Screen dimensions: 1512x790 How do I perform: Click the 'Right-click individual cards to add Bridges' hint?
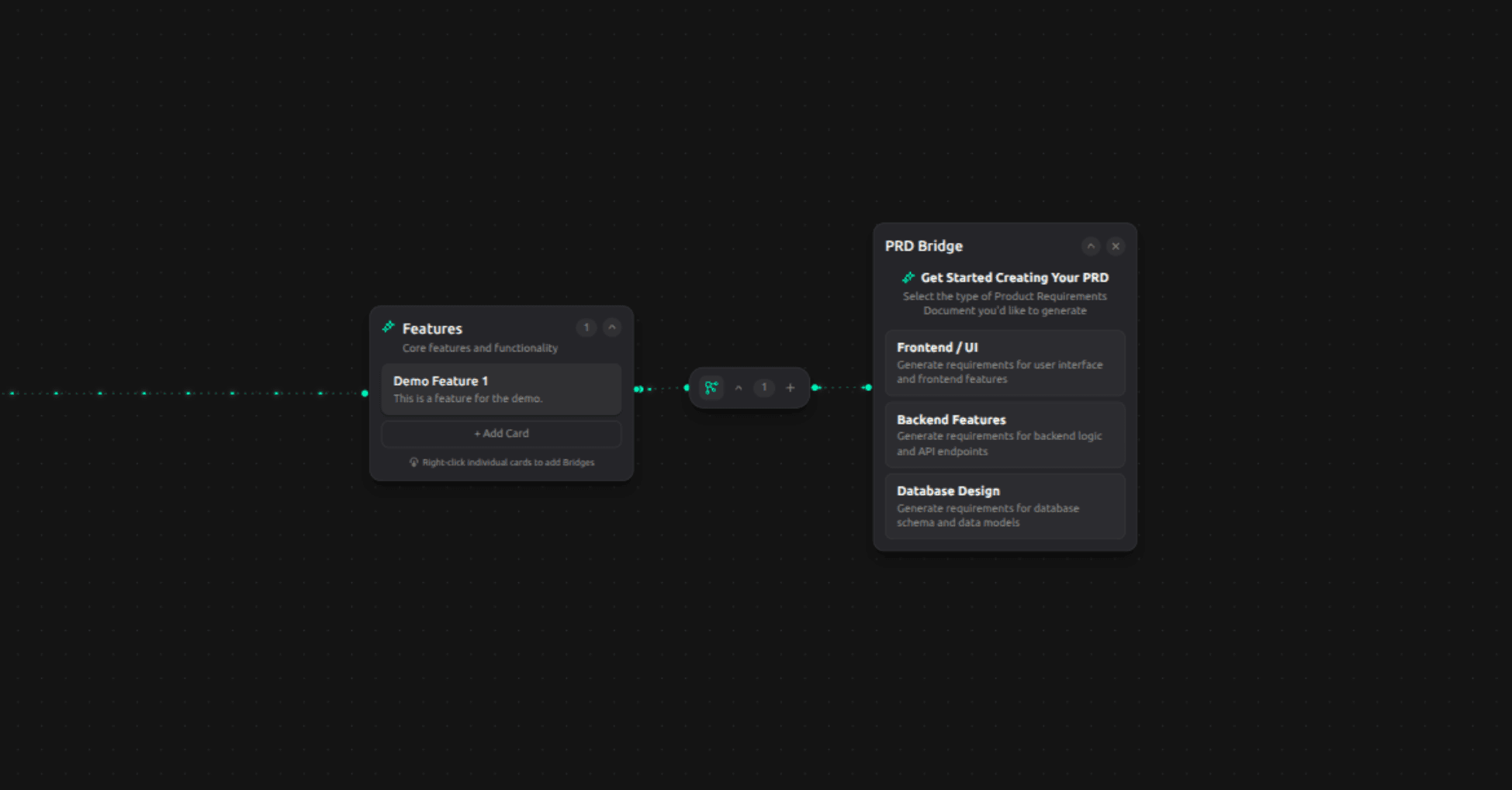[x=508, y=463]
